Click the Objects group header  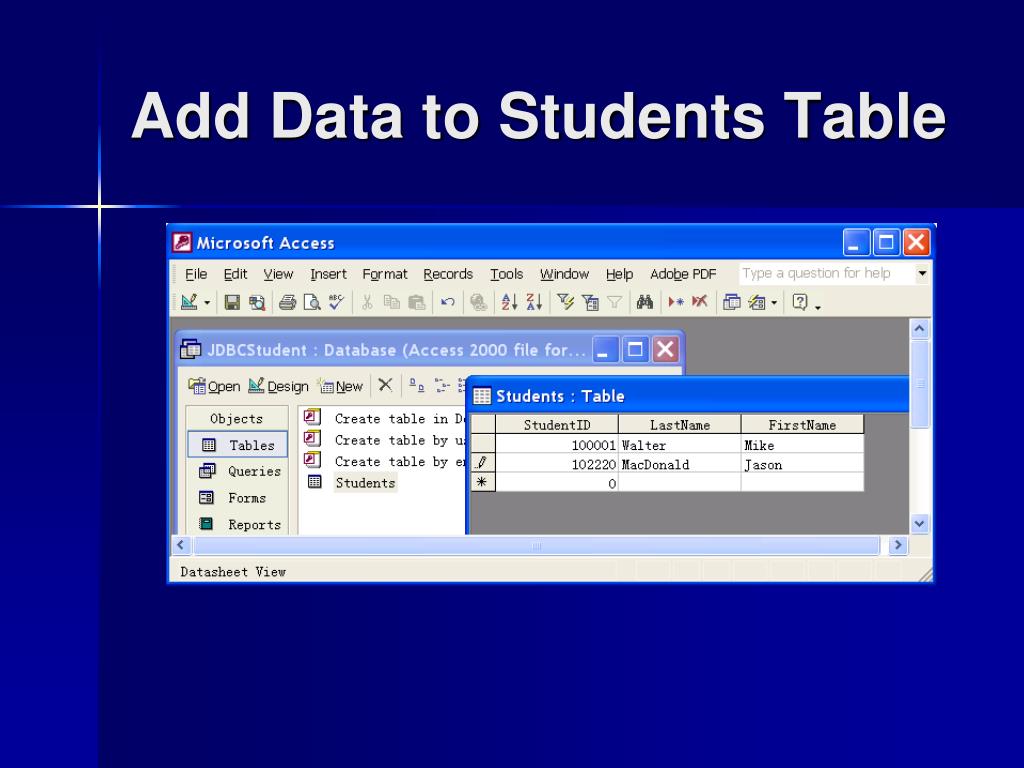(236, 419)
